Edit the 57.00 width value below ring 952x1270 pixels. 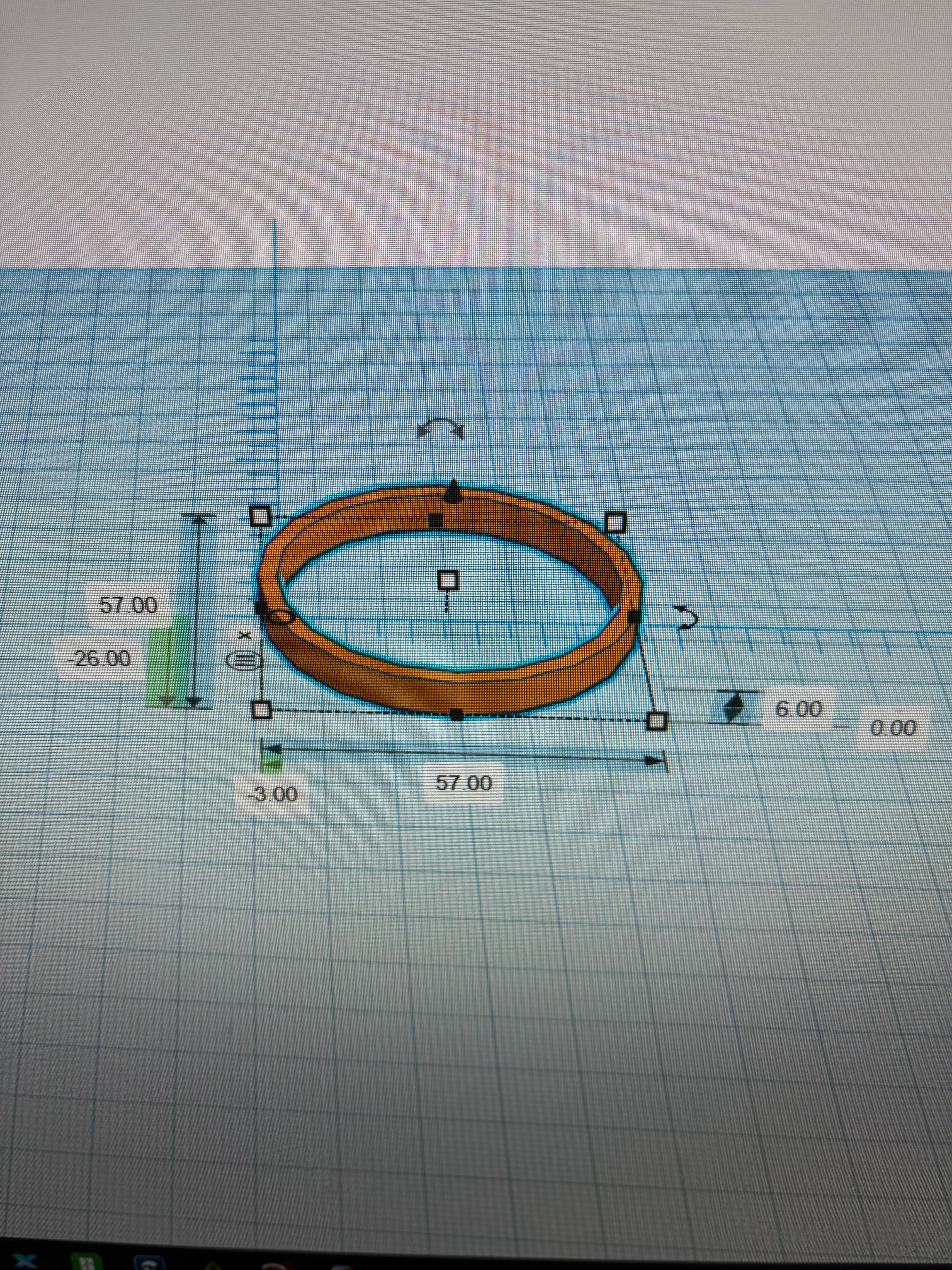click(464, 783)
